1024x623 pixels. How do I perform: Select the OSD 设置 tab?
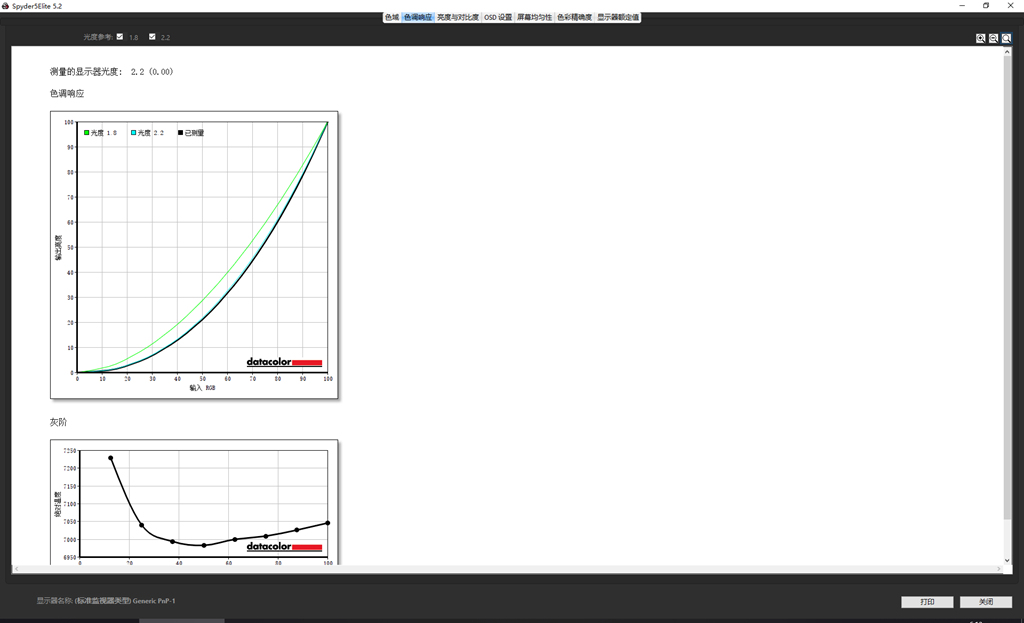tap(498, 17)
